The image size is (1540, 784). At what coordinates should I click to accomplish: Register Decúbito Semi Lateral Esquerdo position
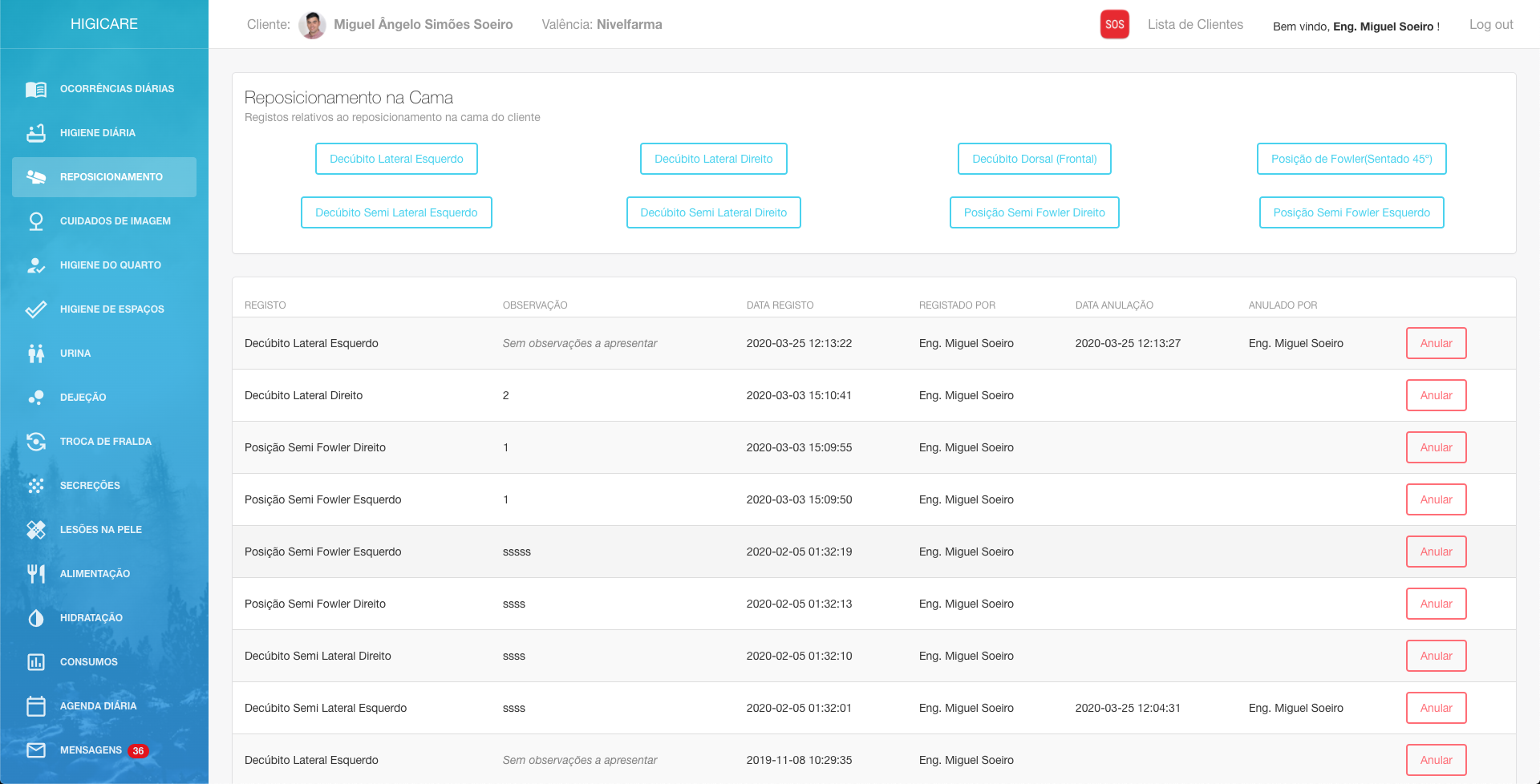[x=396, y=212]
